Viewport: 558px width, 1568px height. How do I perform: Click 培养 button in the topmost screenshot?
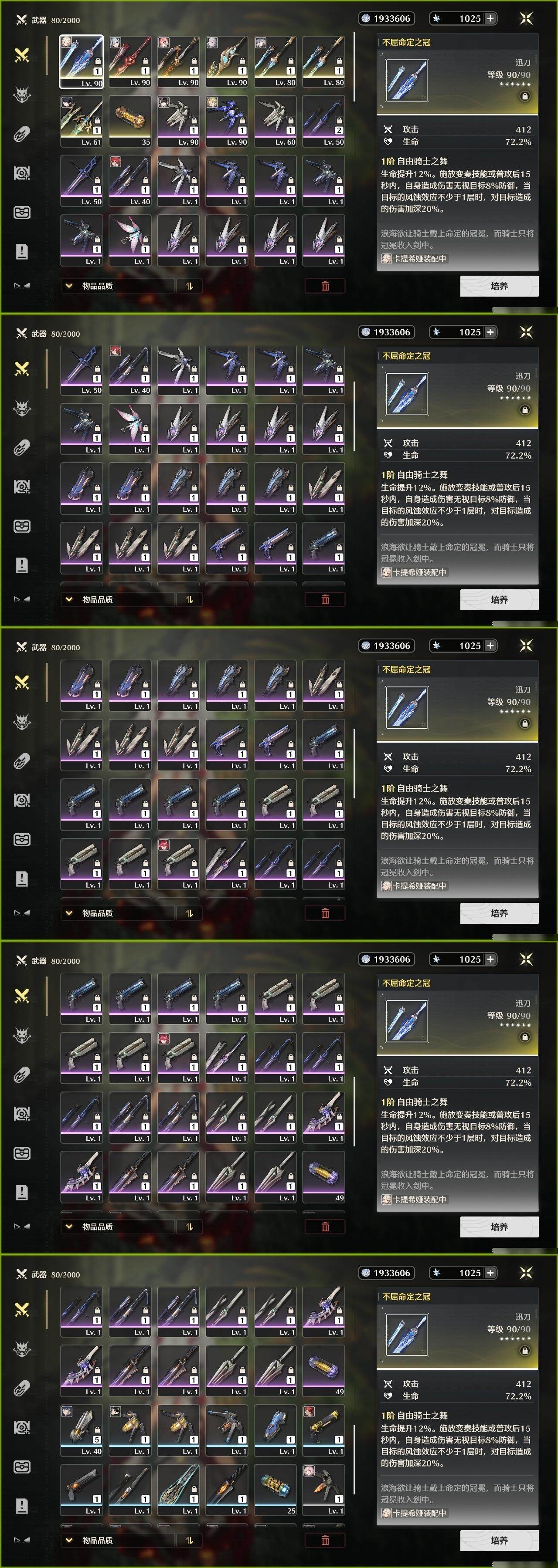499,285
